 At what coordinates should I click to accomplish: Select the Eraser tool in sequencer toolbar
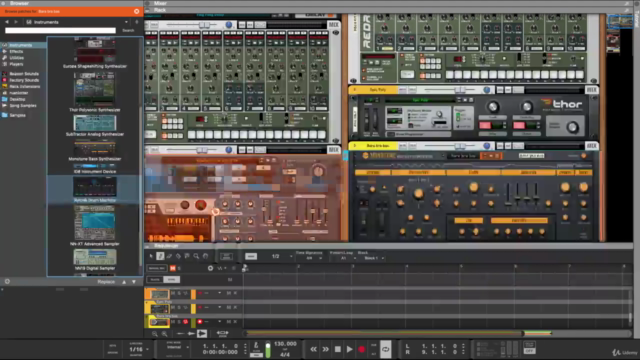pyautogui.click(x=169, y=256)
